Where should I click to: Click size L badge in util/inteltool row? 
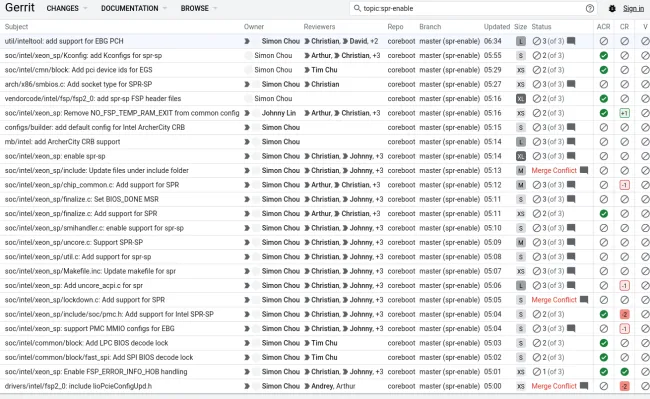(x=521, y=41)
